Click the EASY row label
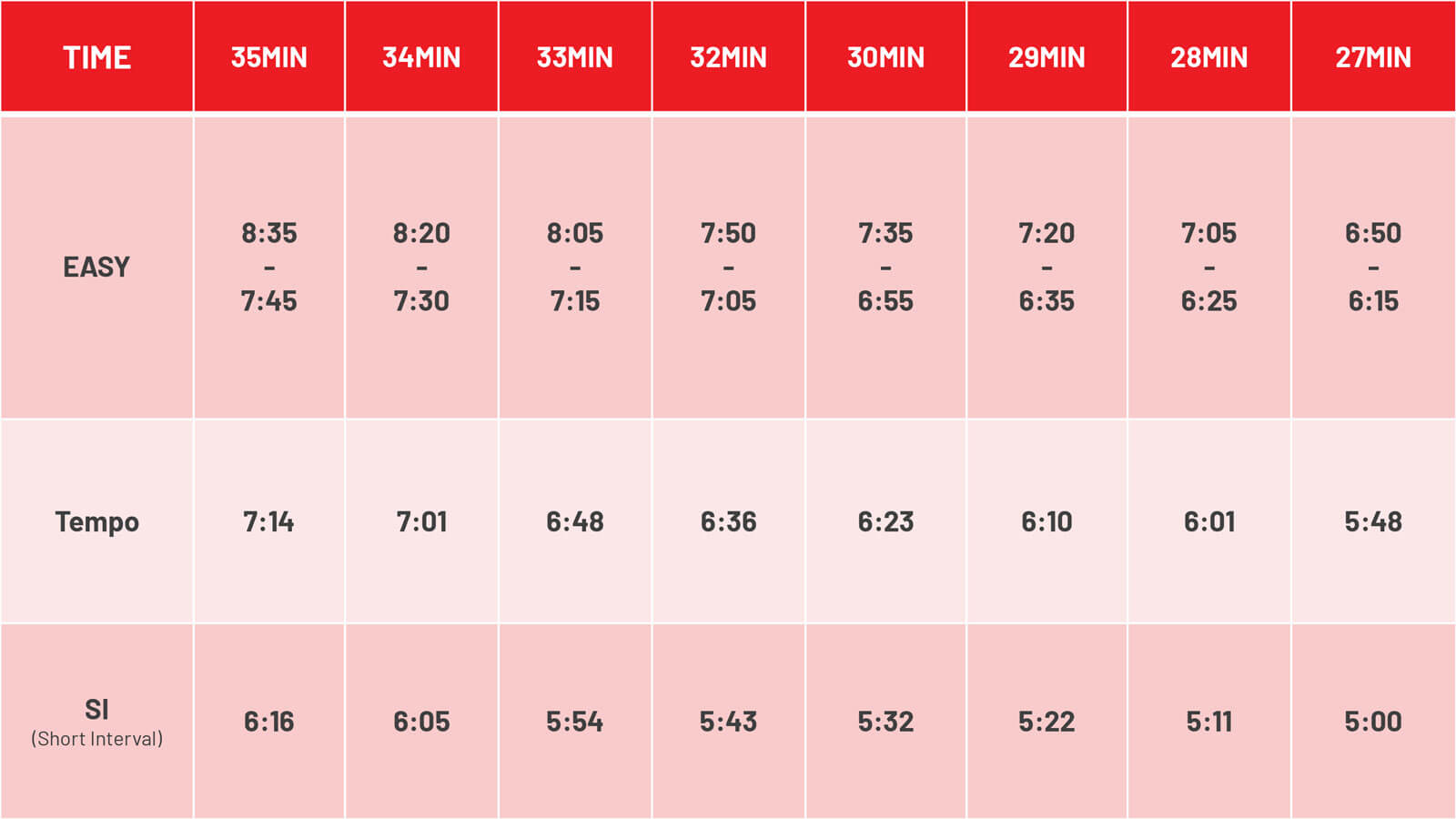 [96, 267]
